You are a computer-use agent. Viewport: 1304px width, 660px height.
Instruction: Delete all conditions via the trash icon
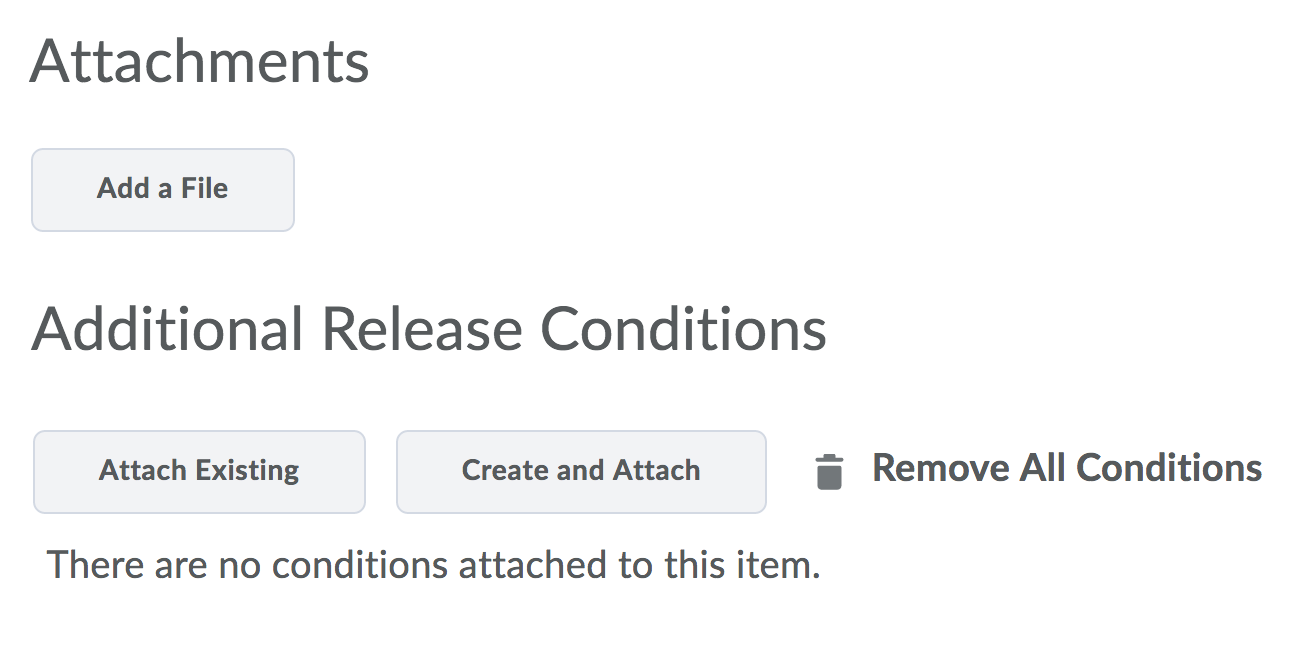[x=829, y=471]
